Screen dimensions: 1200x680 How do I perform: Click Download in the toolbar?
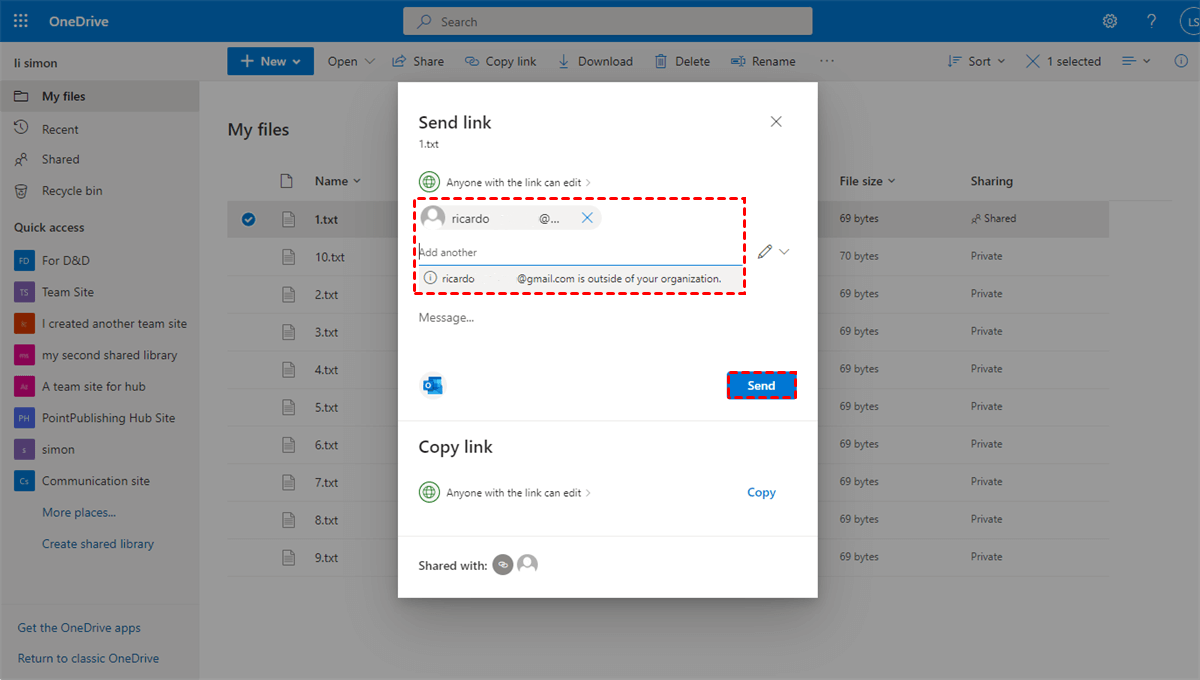[x=595, y=61]
